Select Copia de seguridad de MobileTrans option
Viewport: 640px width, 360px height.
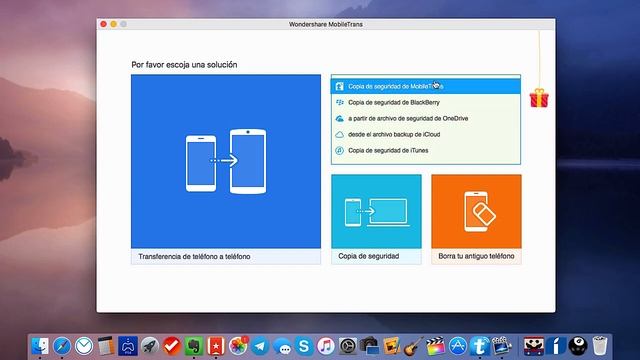(426, 87)
